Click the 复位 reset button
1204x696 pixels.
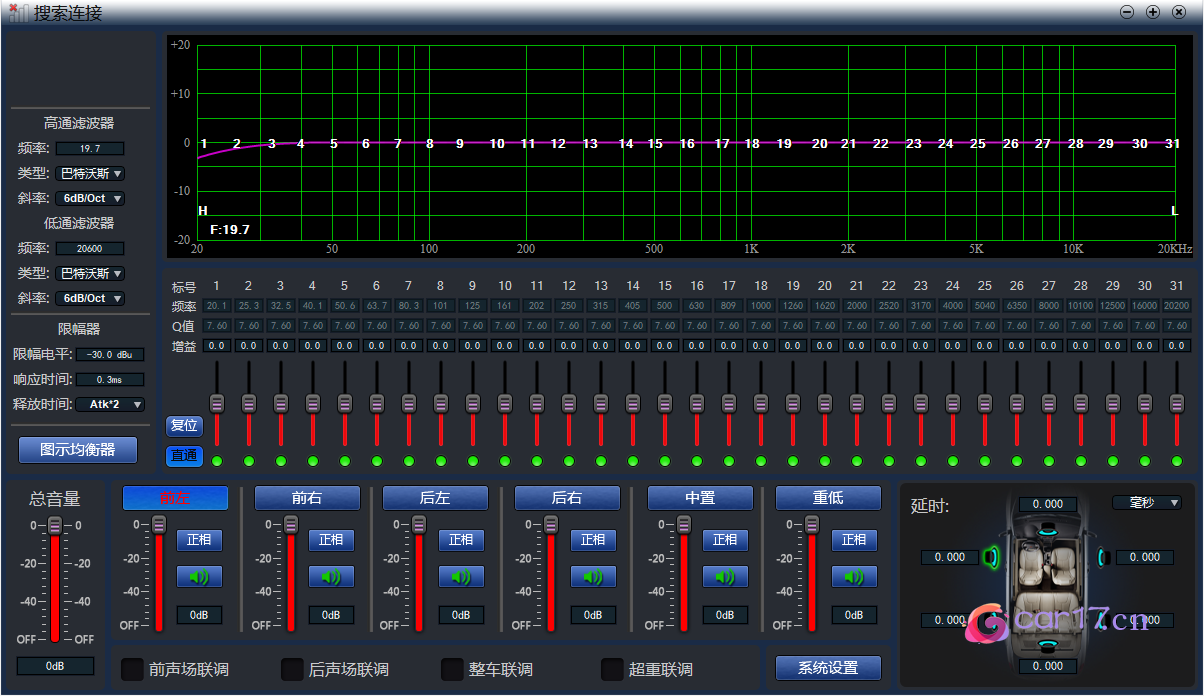click(x=185, y=425)
